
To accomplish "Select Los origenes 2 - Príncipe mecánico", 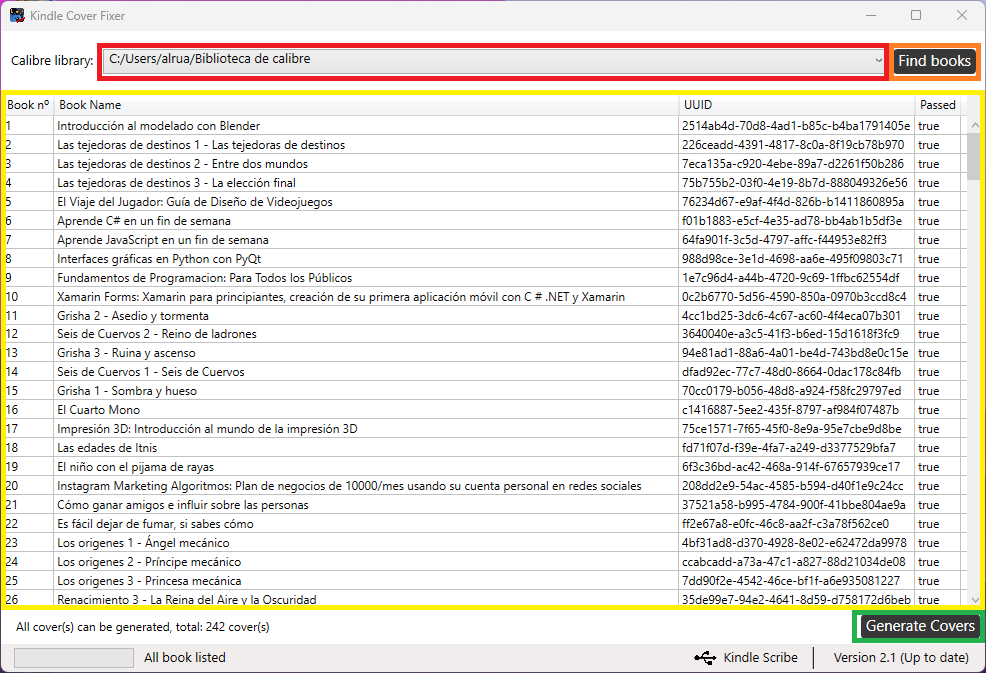I will [x=483, y=562].
